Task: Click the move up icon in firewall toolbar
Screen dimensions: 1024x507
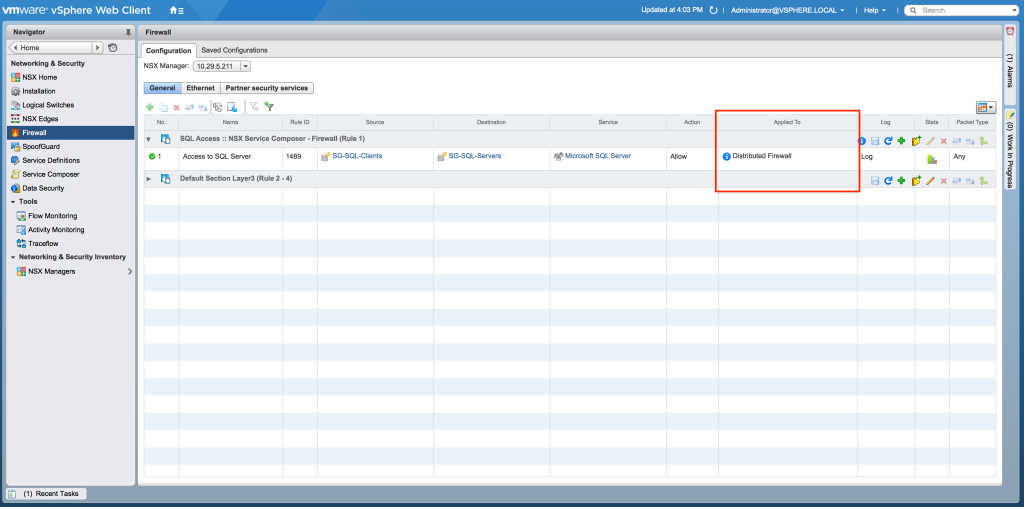Action: tap(189, 107)
